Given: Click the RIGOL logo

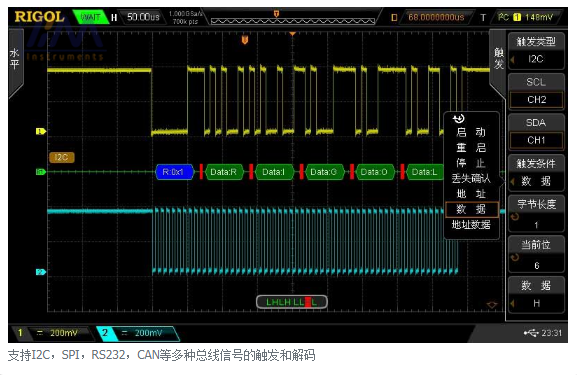Looking at the screenshot, I should (x=39, y=17).
